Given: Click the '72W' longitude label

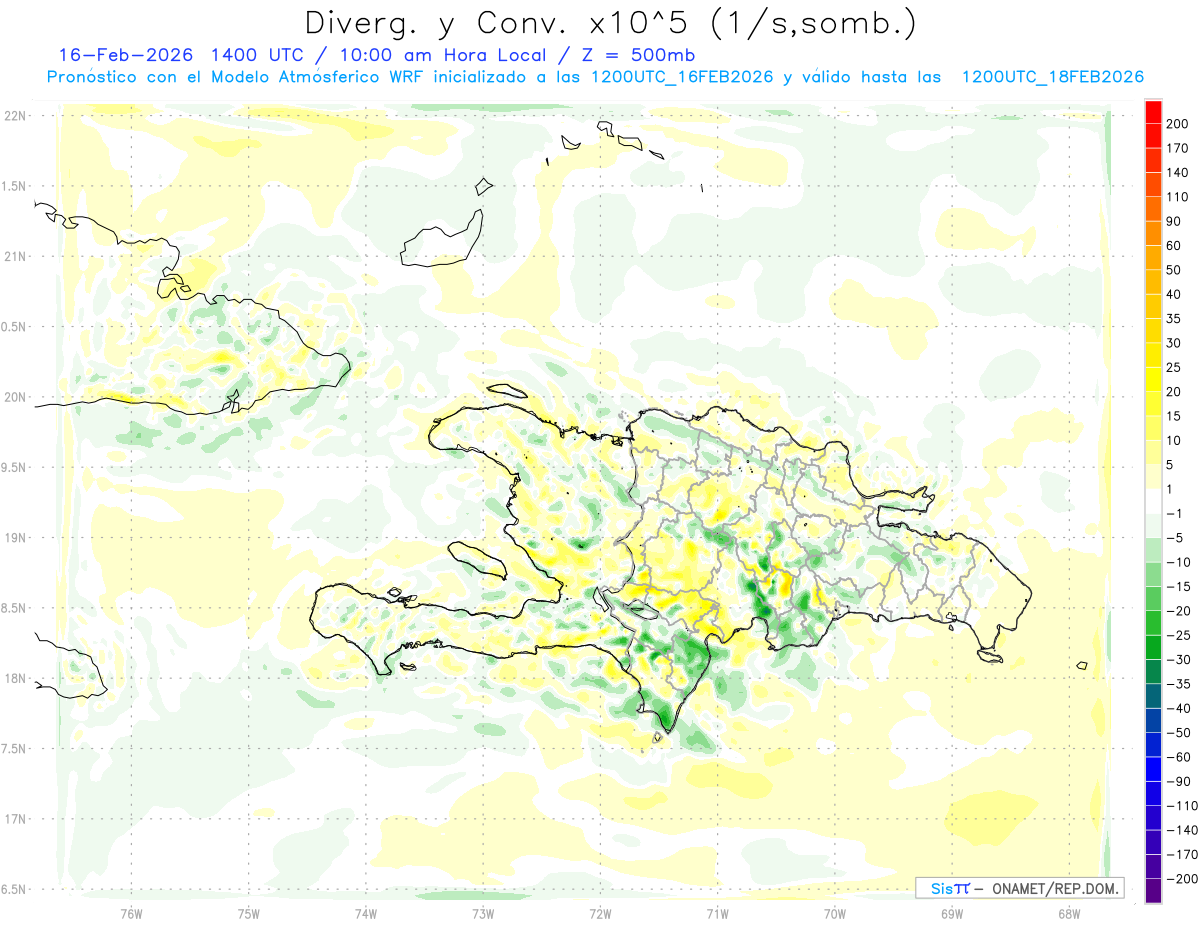Looking at the screenshot, I should coord(600,913).
